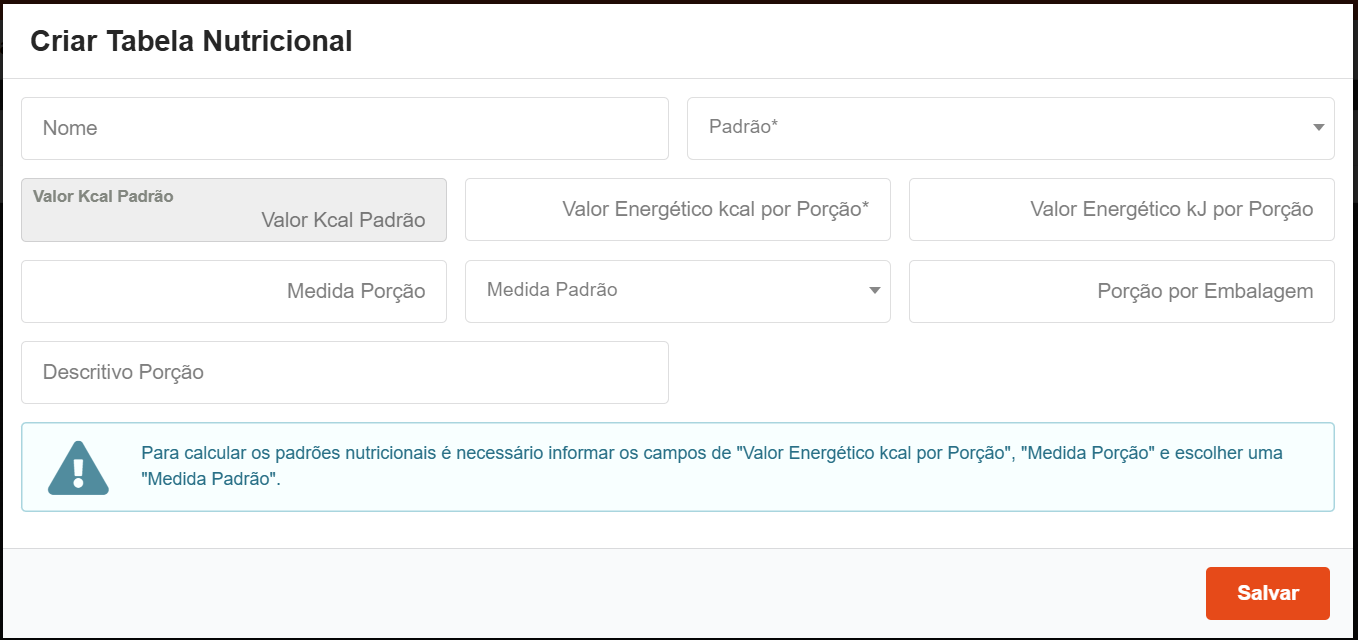This screenshot has height=640, width=1358.
Task: Click the small bold Valor Kcal Padrão label
Action: pyautogui.click(x=103, y=196)
